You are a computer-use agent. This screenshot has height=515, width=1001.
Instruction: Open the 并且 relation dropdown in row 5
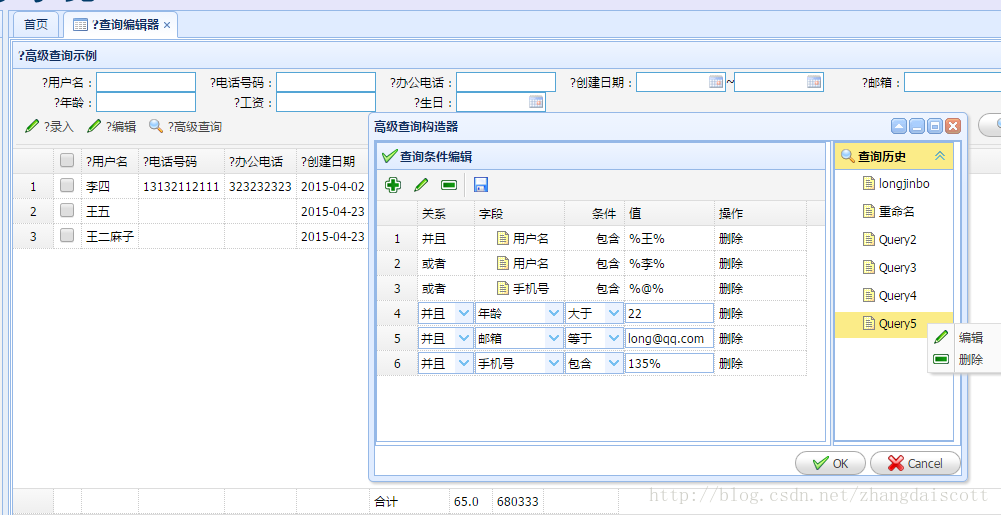(x=464, y=338)
